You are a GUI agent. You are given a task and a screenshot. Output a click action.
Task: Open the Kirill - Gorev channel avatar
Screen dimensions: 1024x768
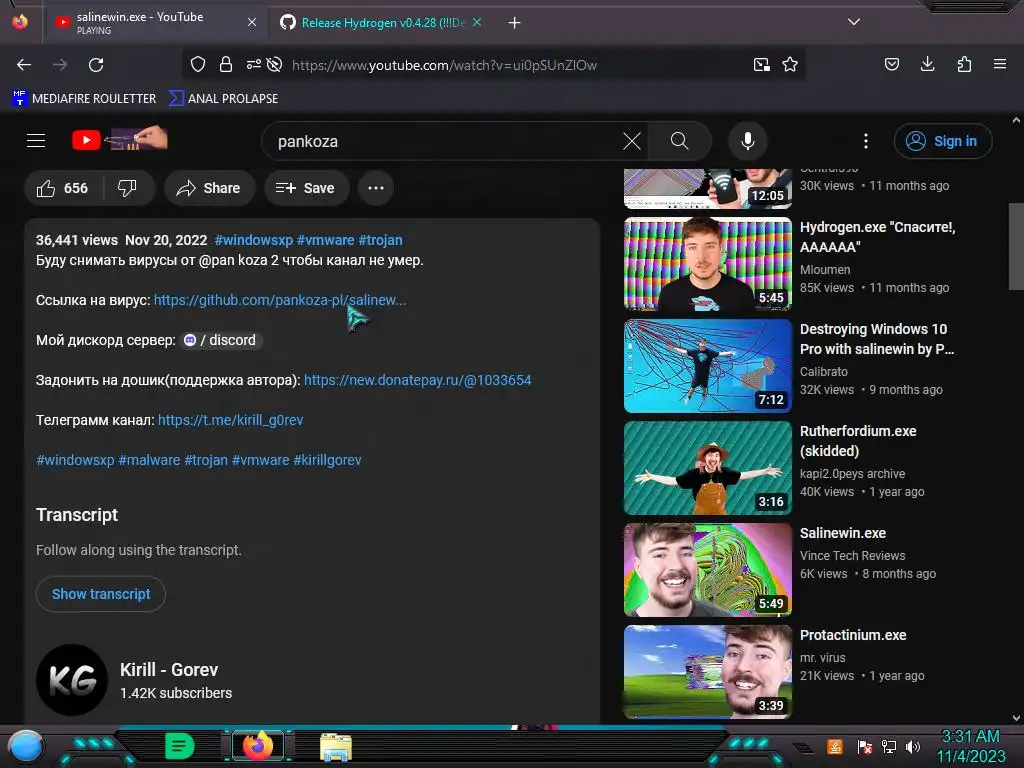tap(72, 680)
